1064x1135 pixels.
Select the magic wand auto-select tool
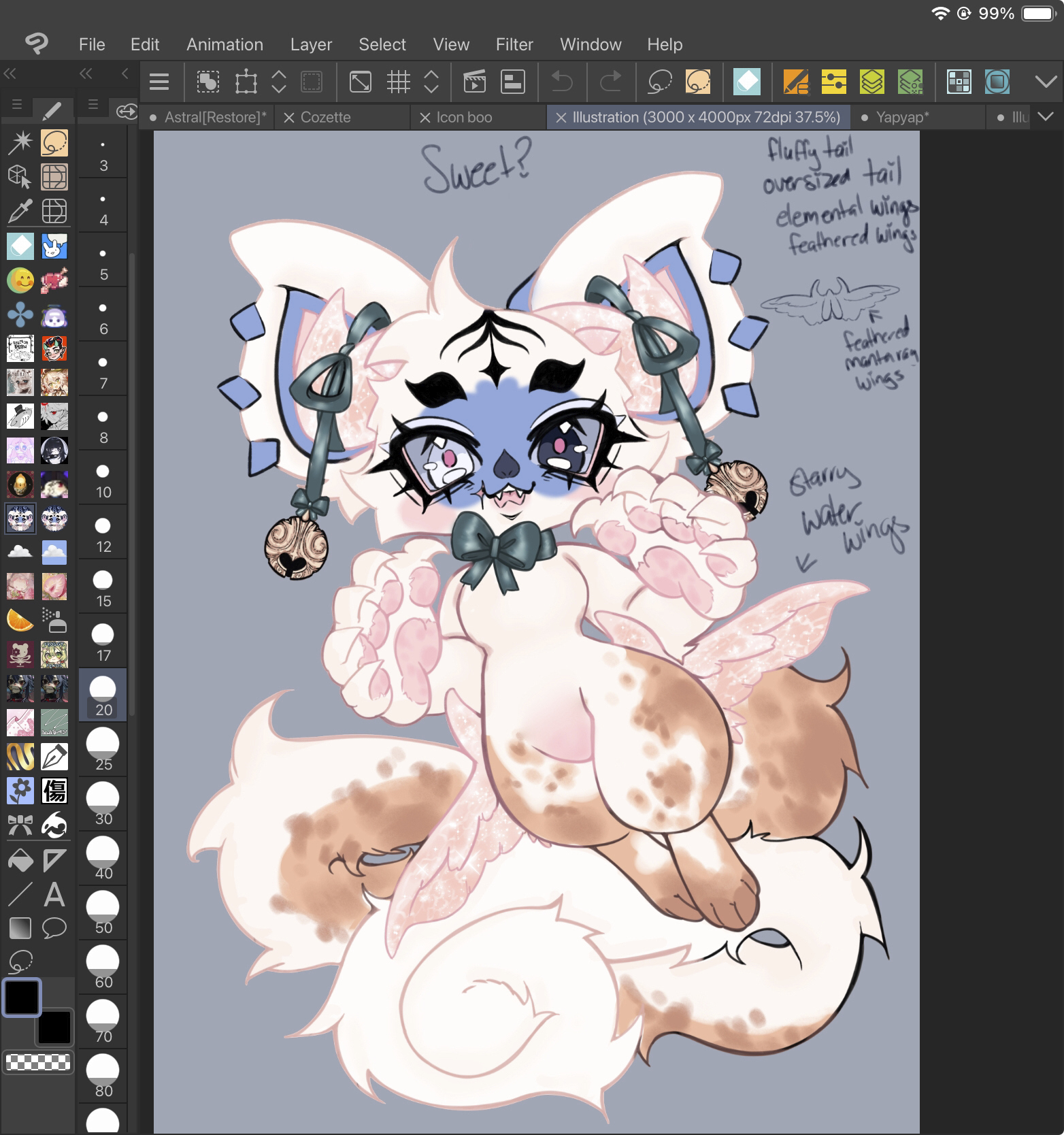(x=20, y=143)
